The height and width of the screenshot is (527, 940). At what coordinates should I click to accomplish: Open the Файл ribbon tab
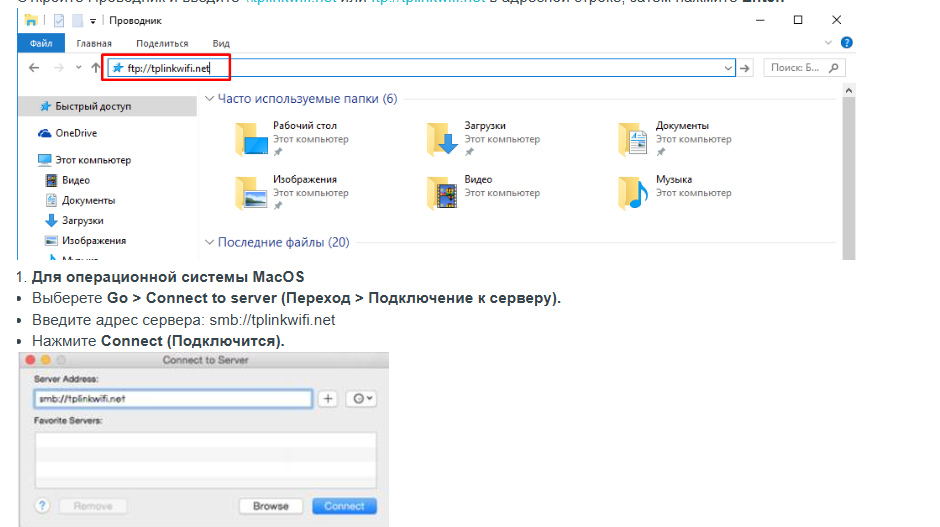(41, 43)
